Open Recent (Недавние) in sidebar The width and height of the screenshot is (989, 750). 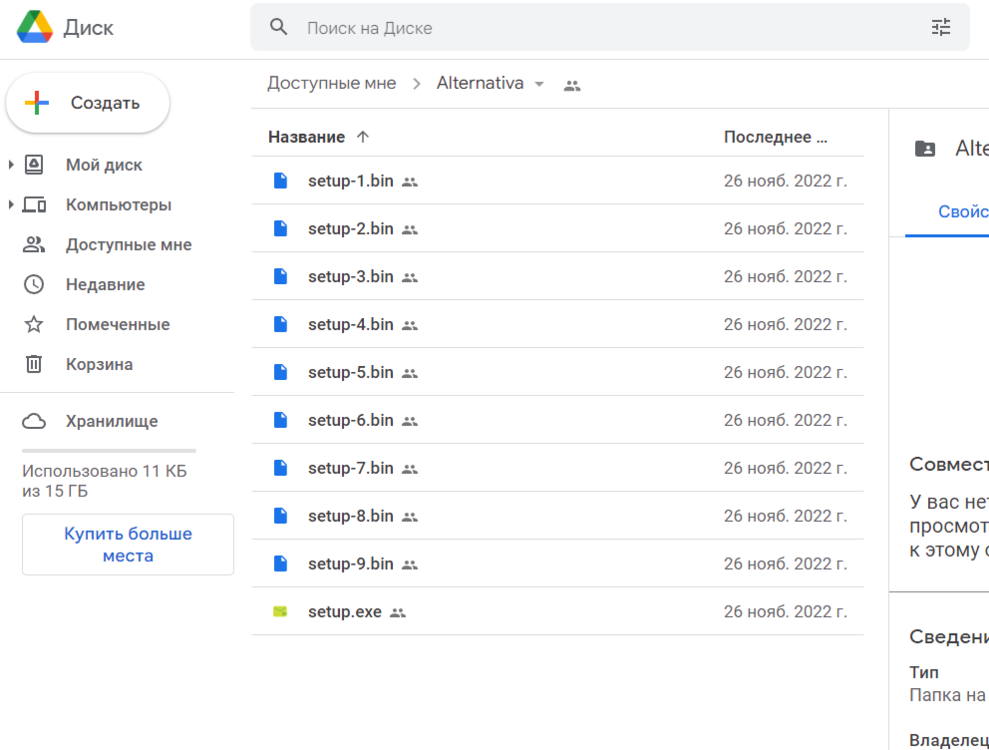(105, 284)
